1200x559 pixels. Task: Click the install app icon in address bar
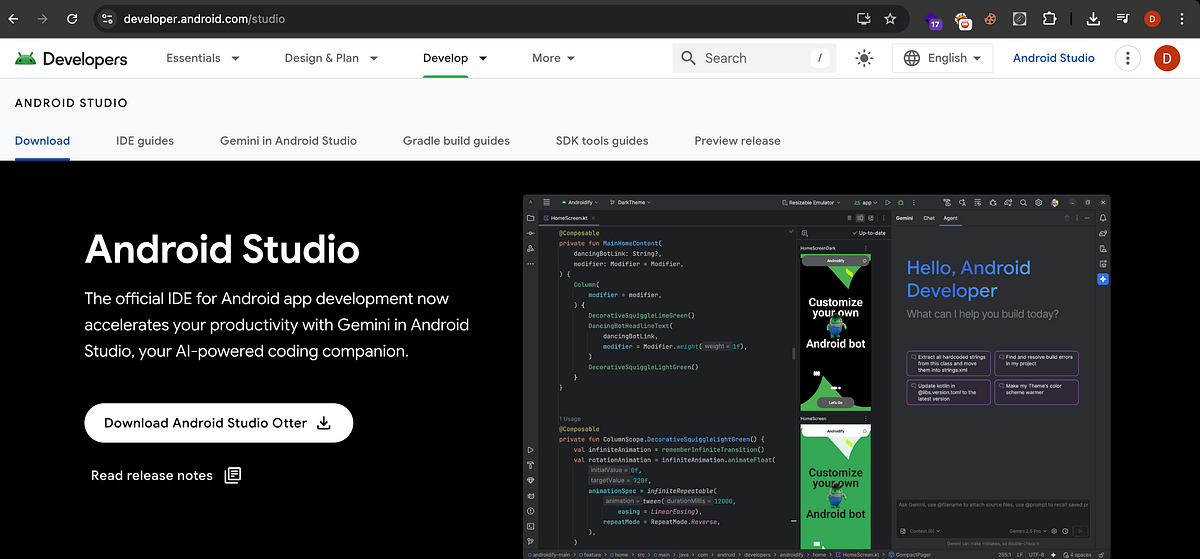[864, 19]
